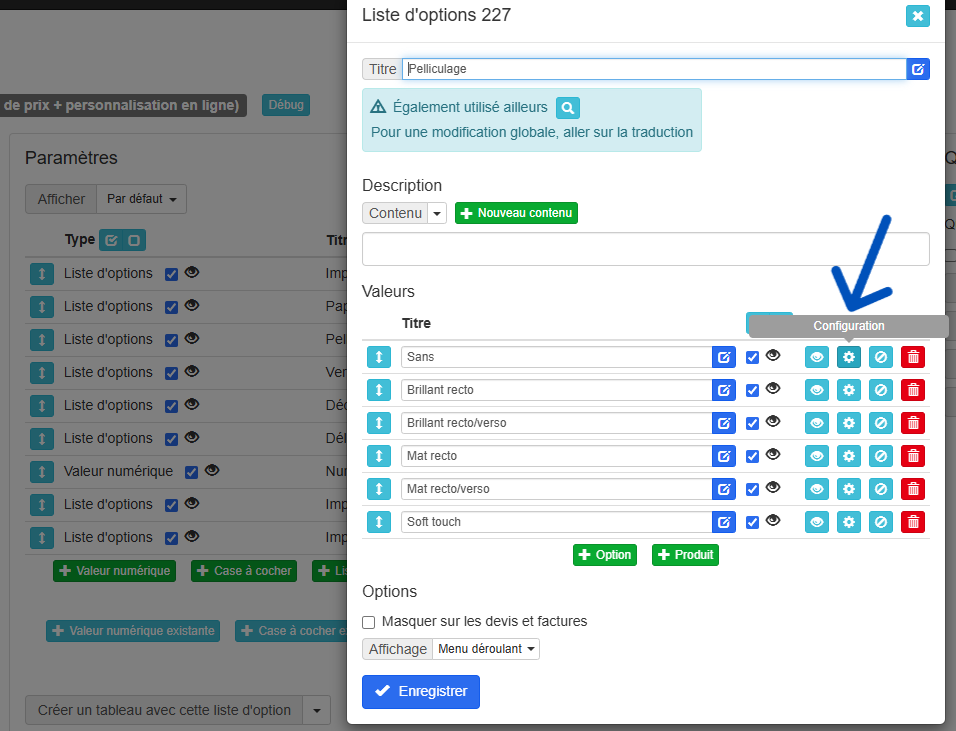The image size is (956, 731).
Task: Open the Par défaut display dropdown
Action: point(141,199)
